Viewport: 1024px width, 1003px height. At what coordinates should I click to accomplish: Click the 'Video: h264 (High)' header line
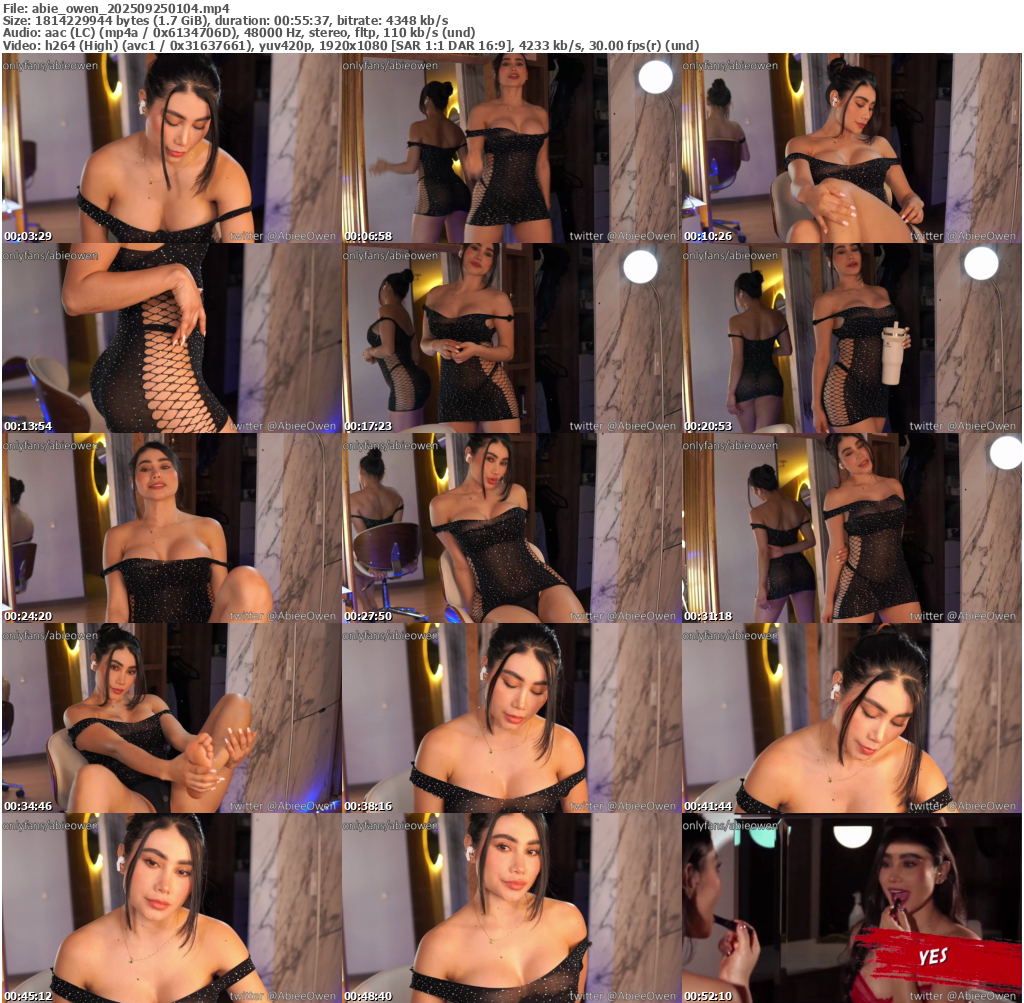tap(351, 45)
